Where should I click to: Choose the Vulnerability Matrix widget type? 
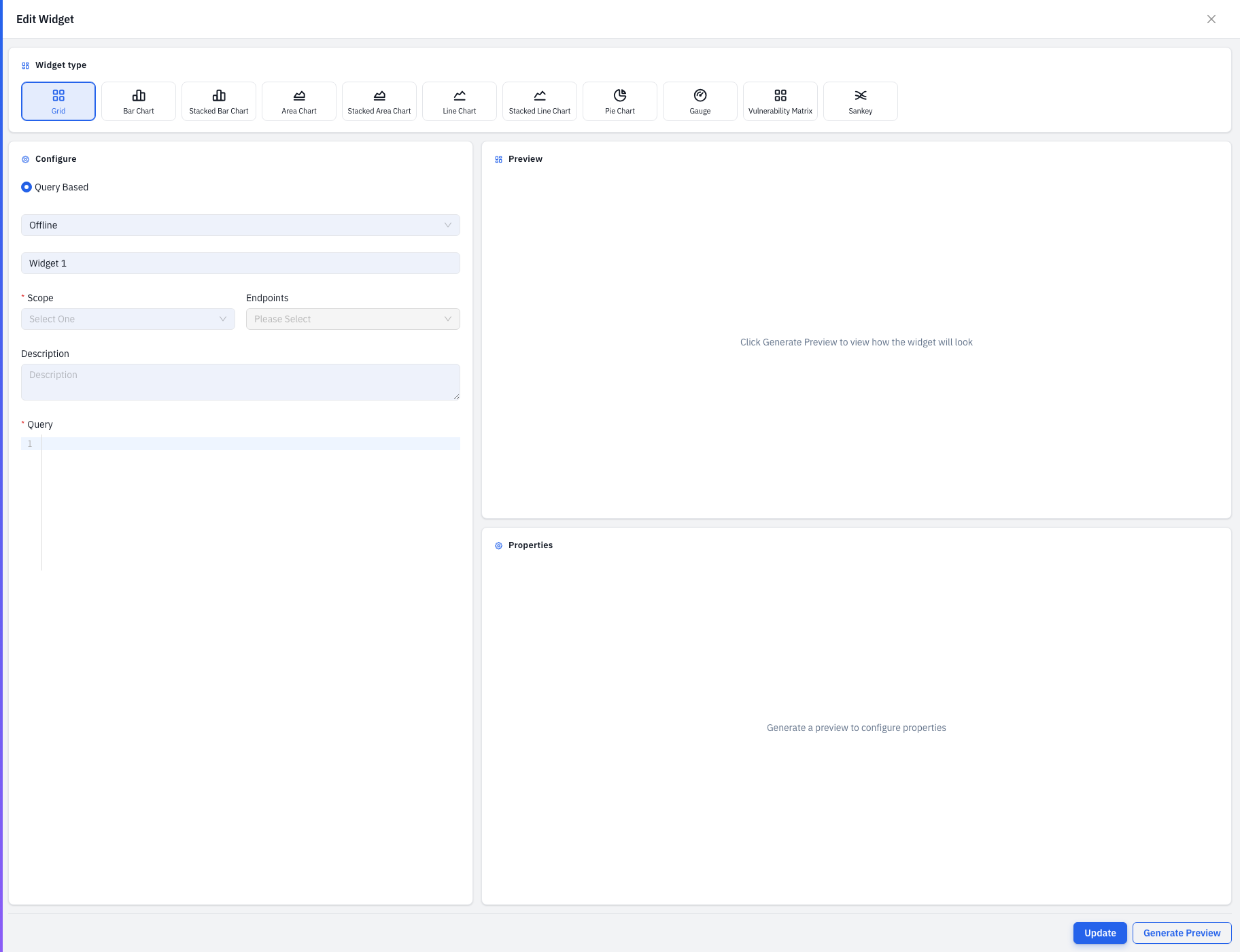(780, 101)
